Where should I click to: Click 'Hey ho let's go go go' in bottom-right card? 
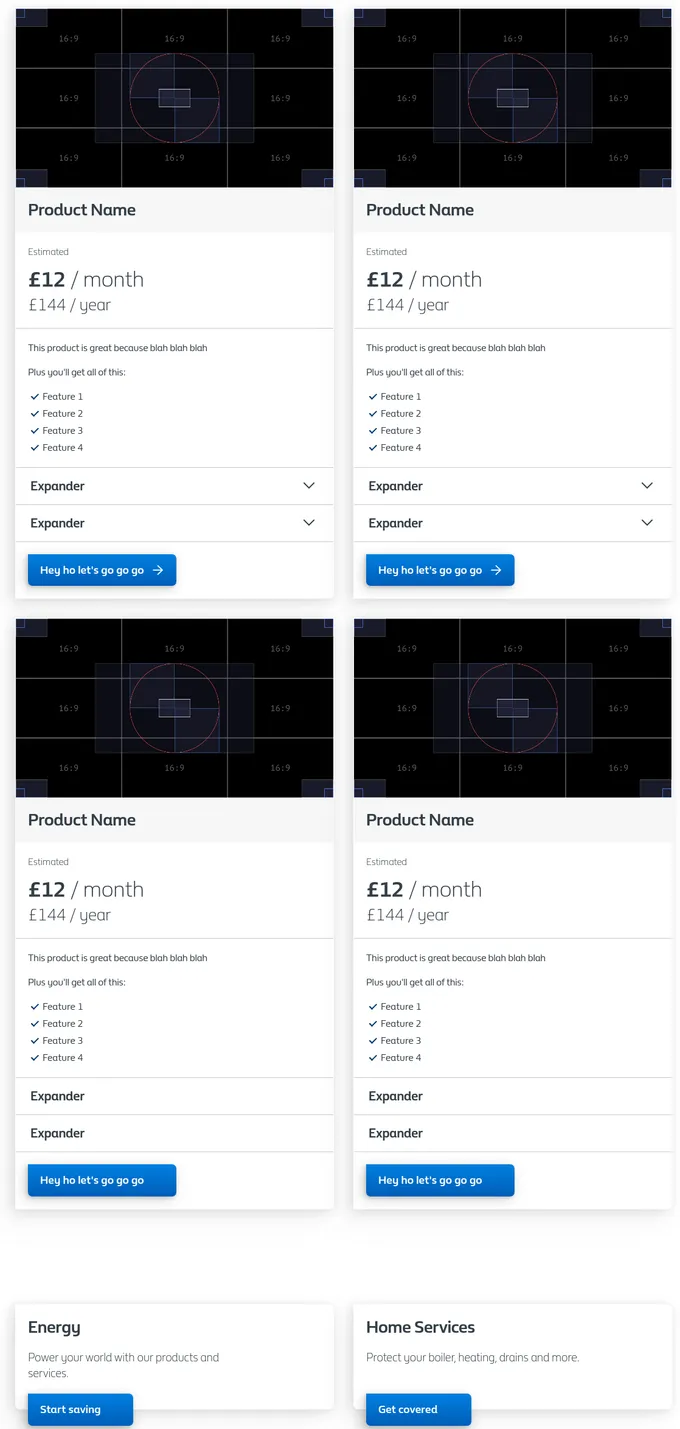tap(440, 1180)
